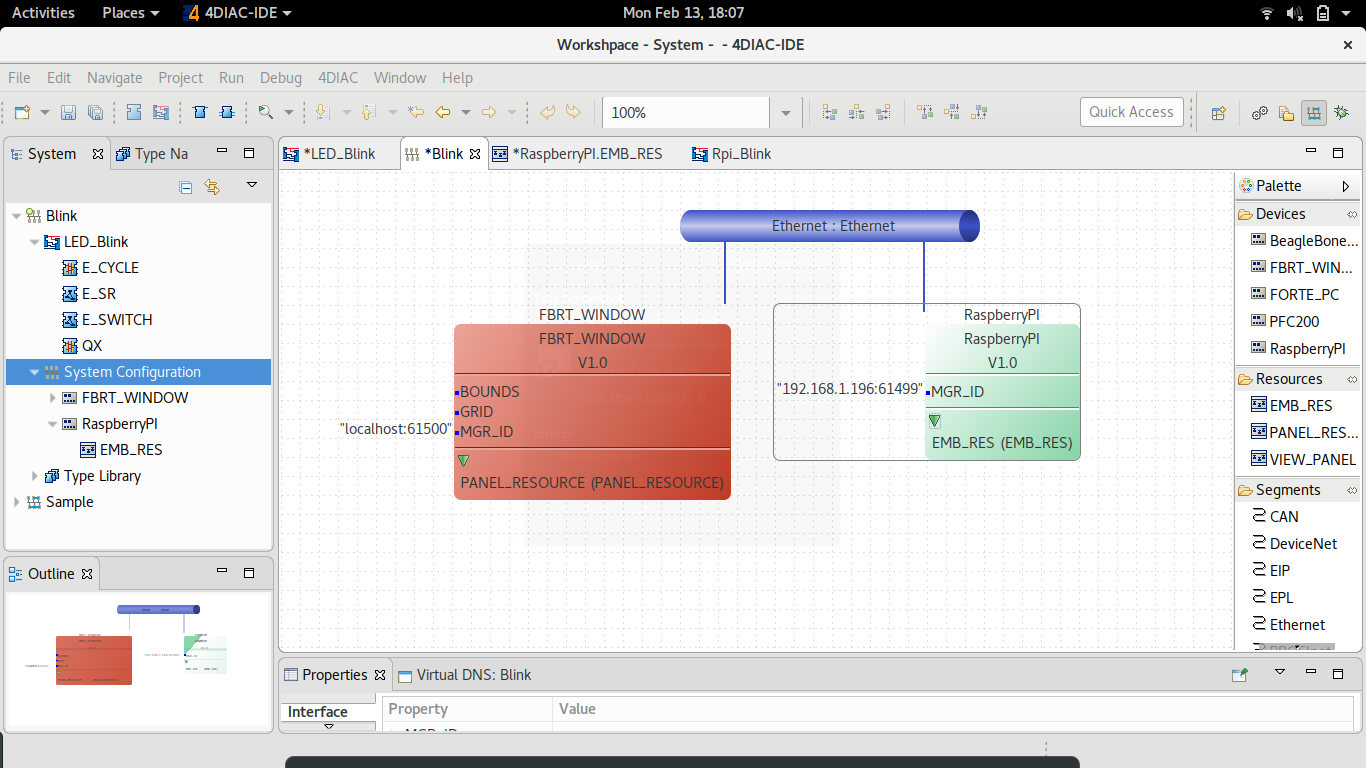The image size is (1366, 768).
Task: Click the Undo toolbar arrow
Action: tap(547, 113)
